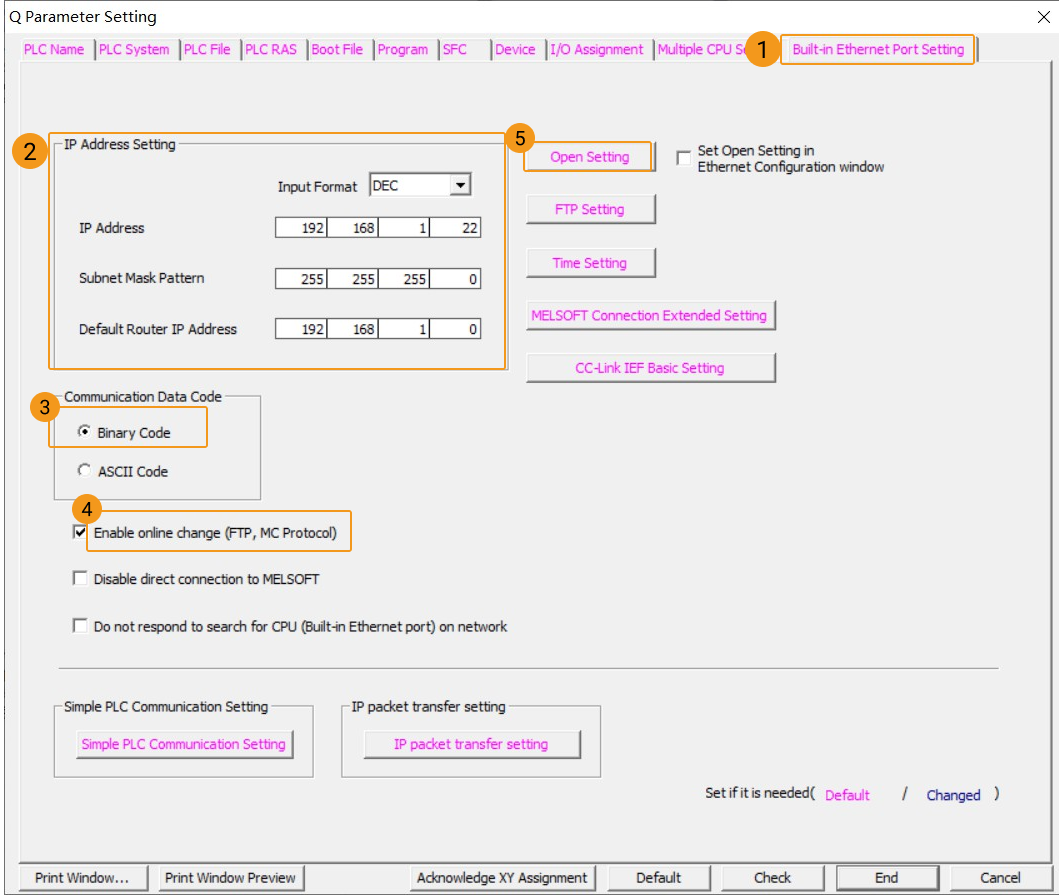This screenshot has width=1059, height=895.
Task: Select the Device tab
Action: click(516, 49)
